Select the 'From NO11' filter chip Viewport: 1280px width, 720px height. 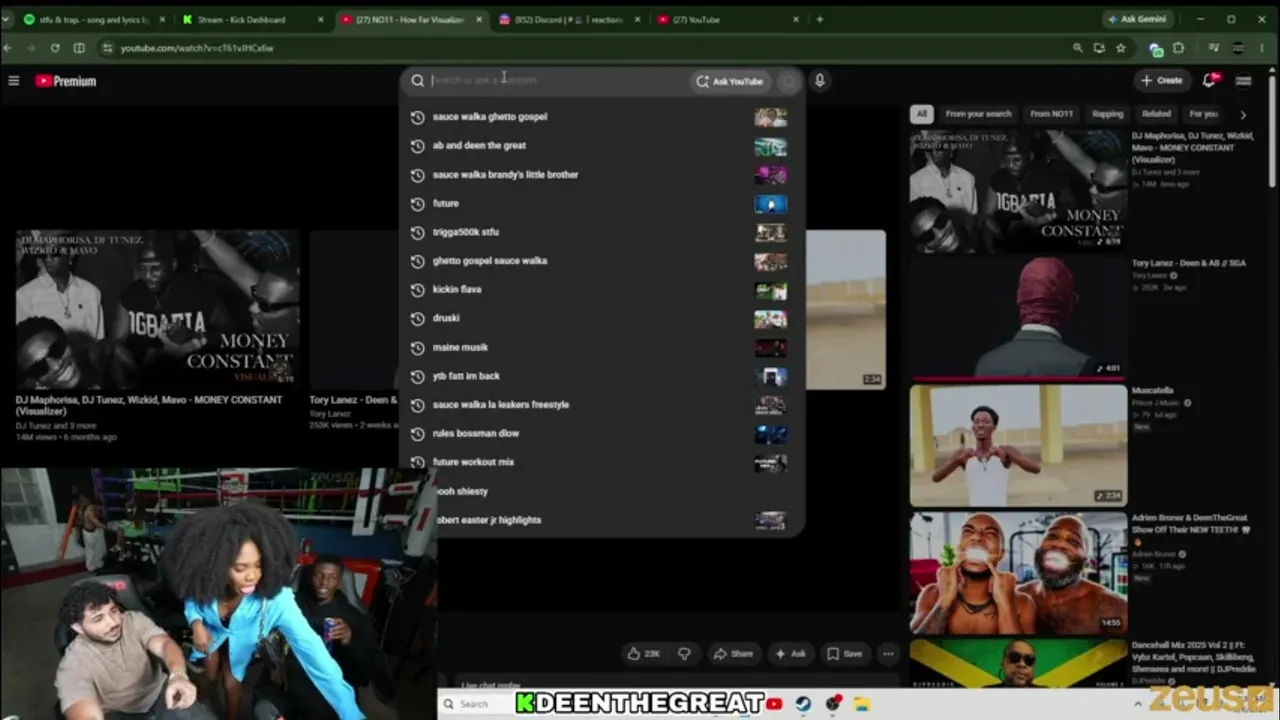[x=1051, y=114]
